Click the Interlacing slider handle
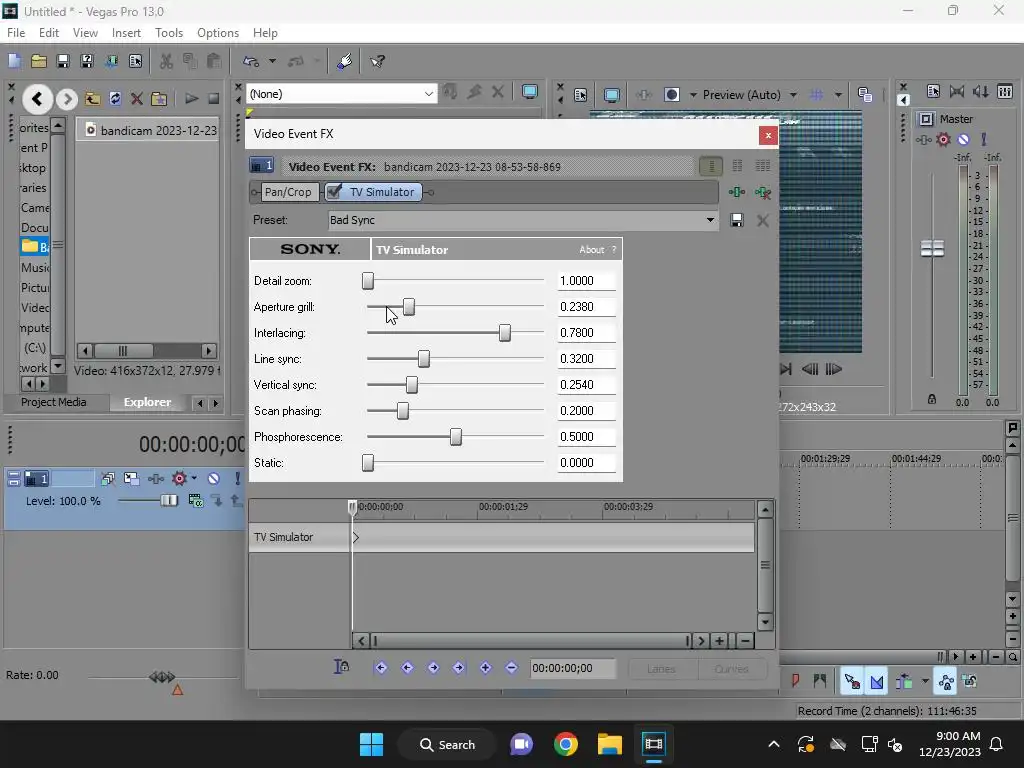1024x768 pixels. 505,332
